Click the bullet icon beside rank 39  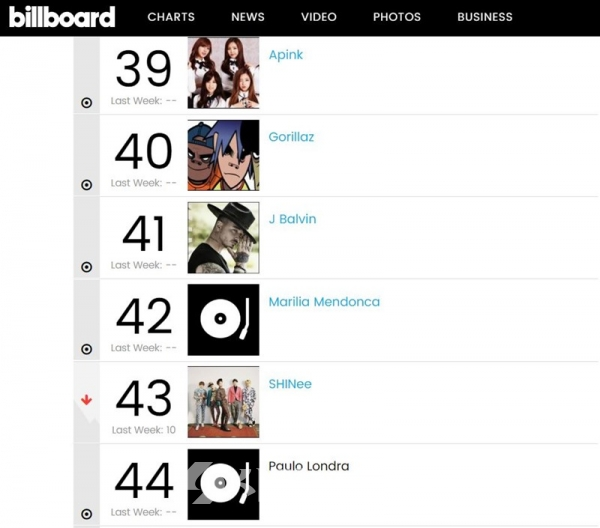click(86, 103)
